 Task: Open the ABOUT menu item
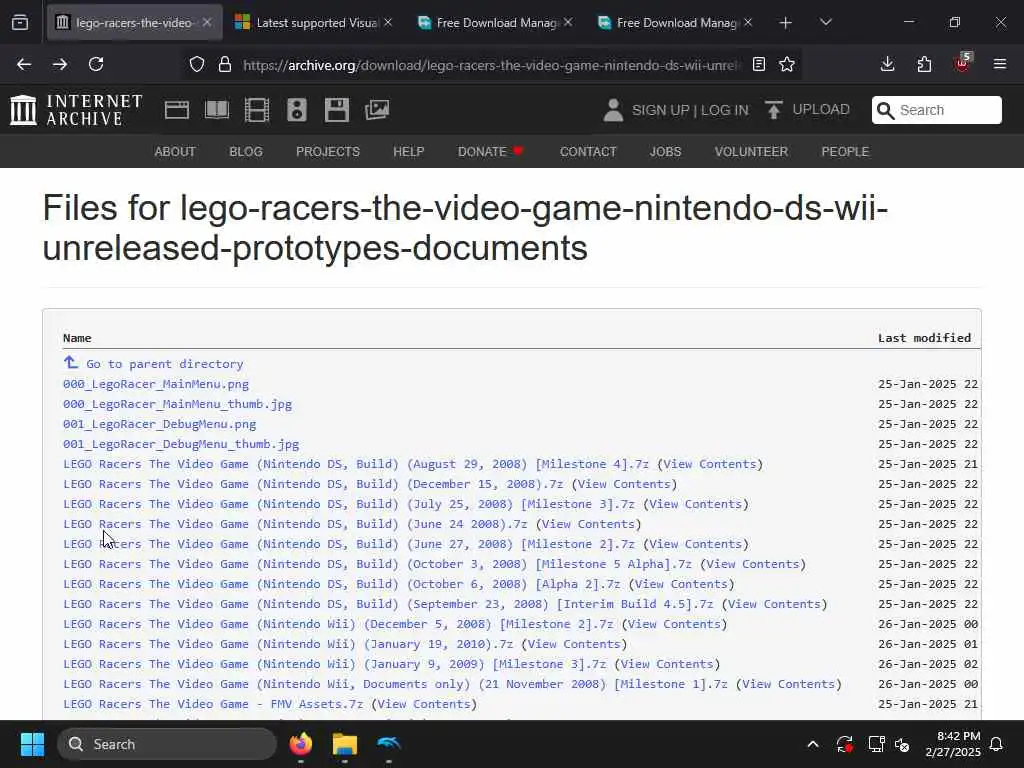(x=175, y=152)
